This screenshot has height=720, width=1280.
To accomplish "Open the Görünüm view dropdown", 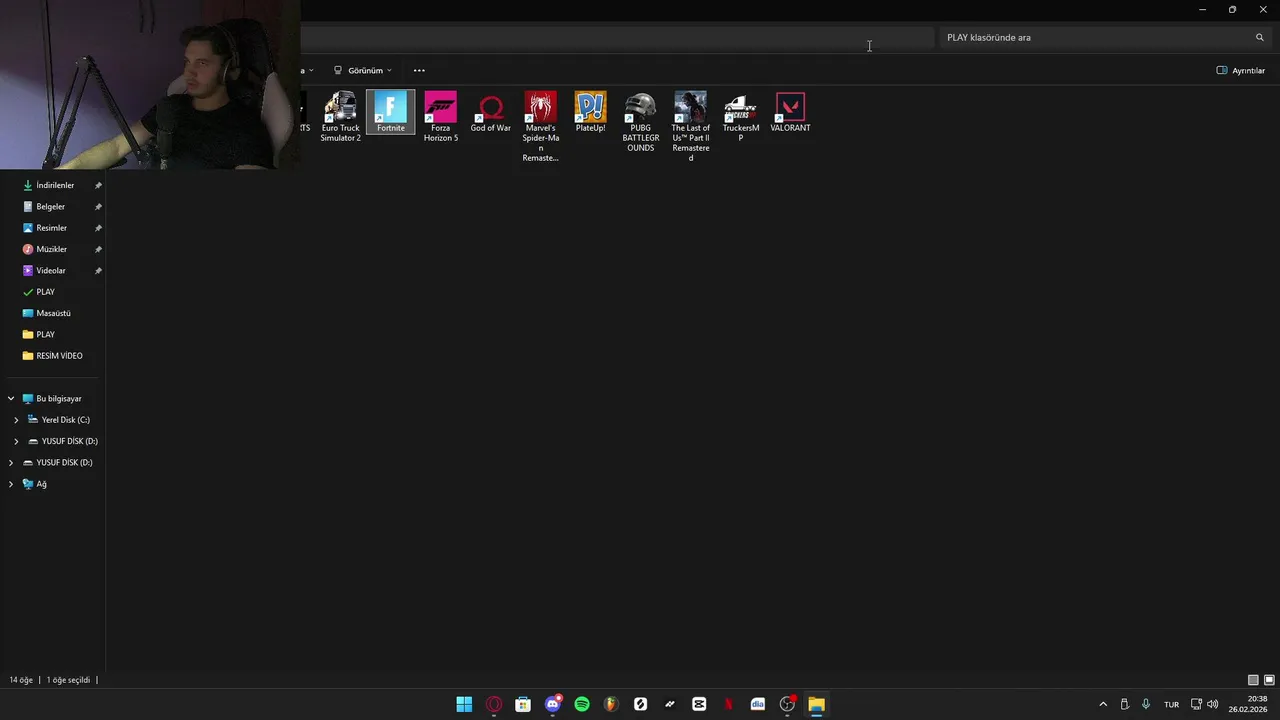I will tap(362, 70).
